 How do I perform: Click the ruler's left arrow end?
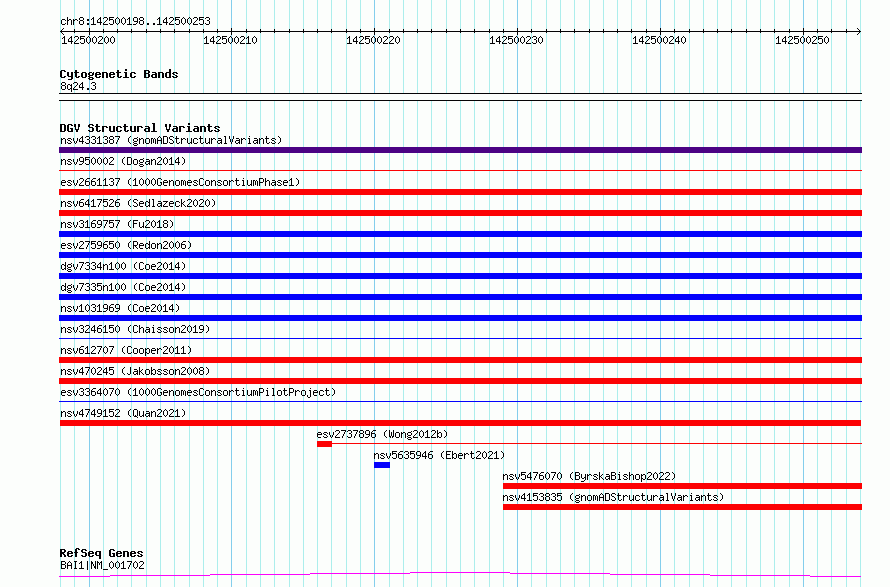click(62, 31)
